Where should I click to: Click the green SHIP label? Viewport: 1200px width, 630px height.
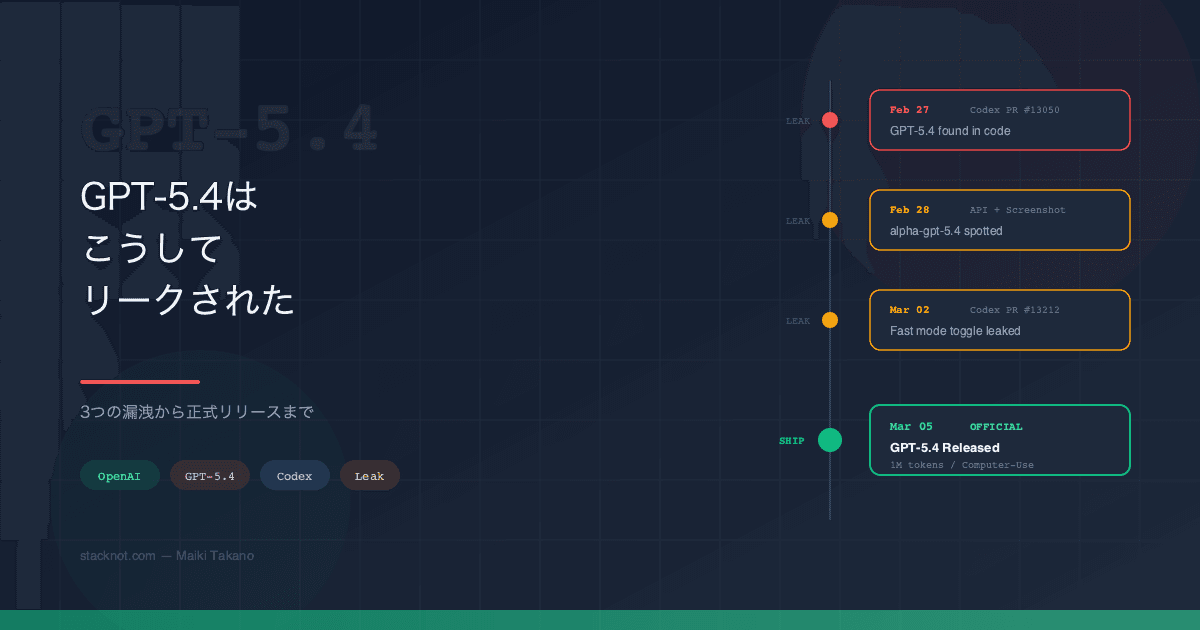[x=792, y=441]
